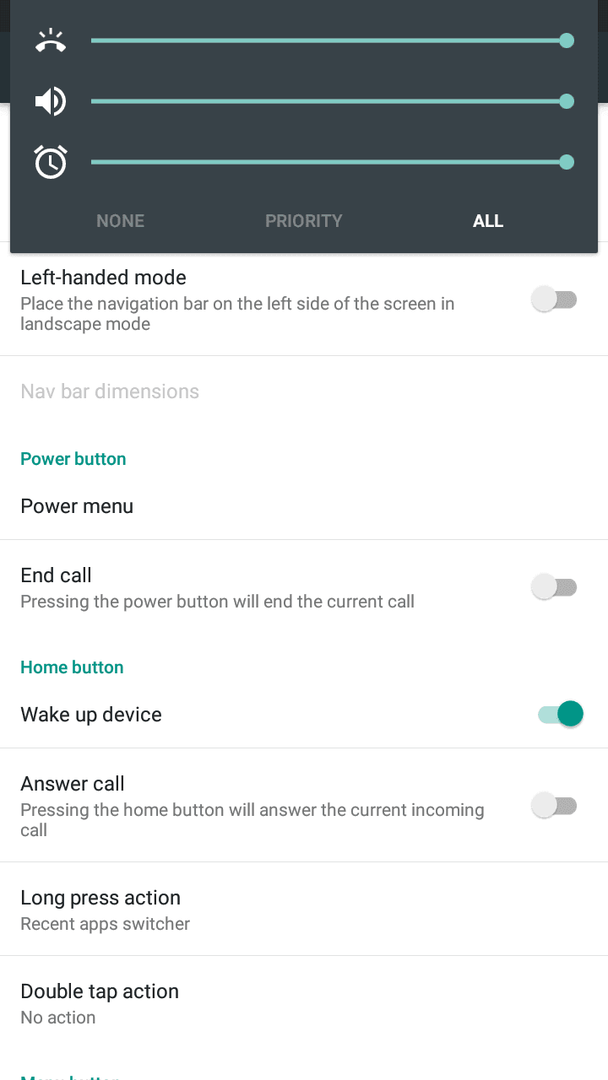Select PRIORITY interruptions mode

coord(304,221)
